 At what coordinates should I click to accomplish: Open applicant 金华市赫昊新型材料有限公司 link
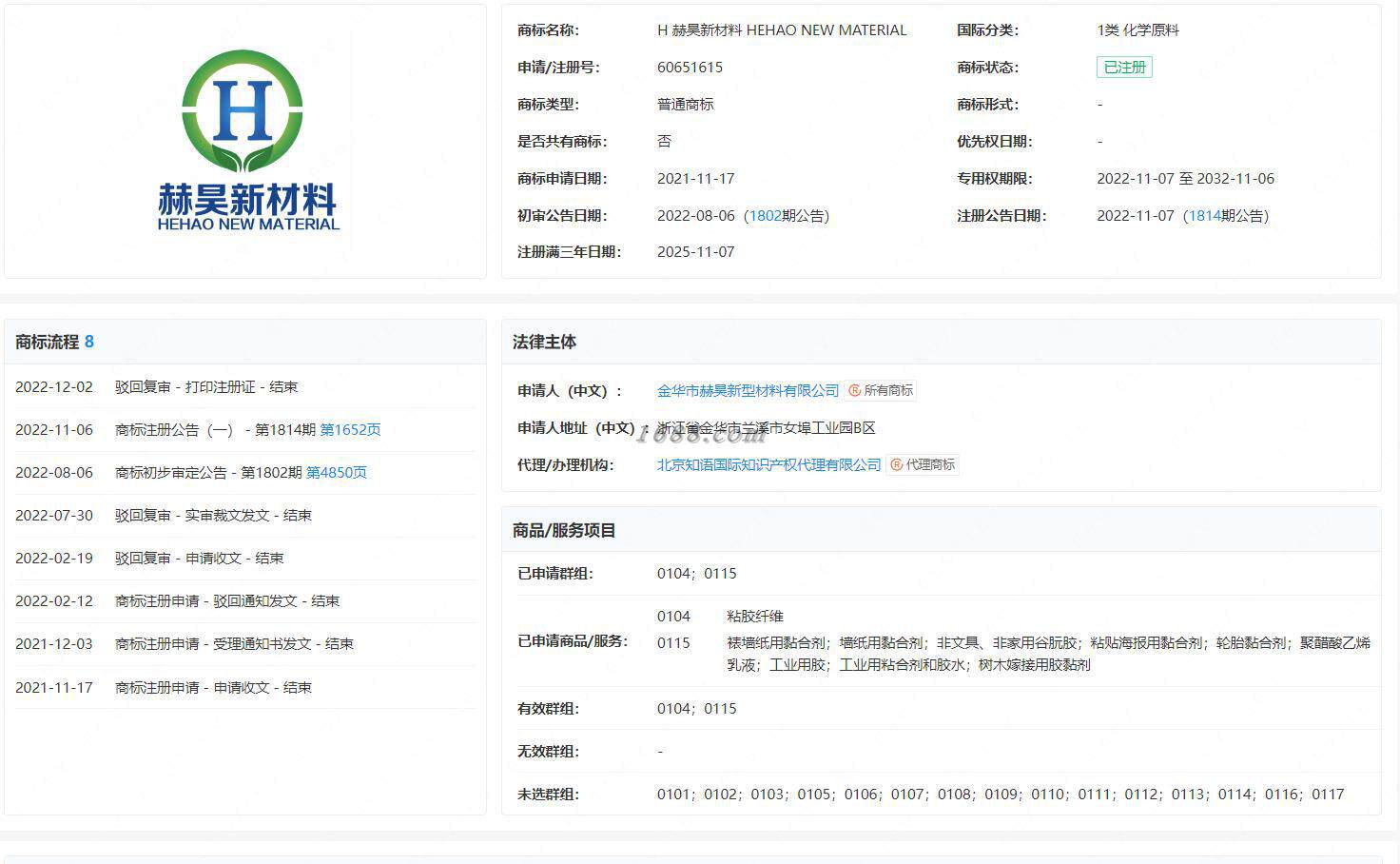coord(749,390)
